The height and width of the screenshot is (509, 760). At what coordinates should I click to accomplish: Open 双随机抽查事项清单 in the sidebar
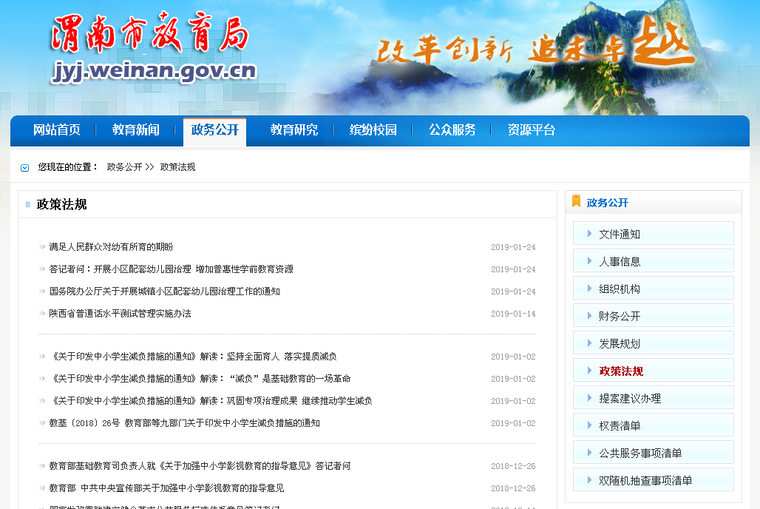pyautogui.click(x=653, y=480)
